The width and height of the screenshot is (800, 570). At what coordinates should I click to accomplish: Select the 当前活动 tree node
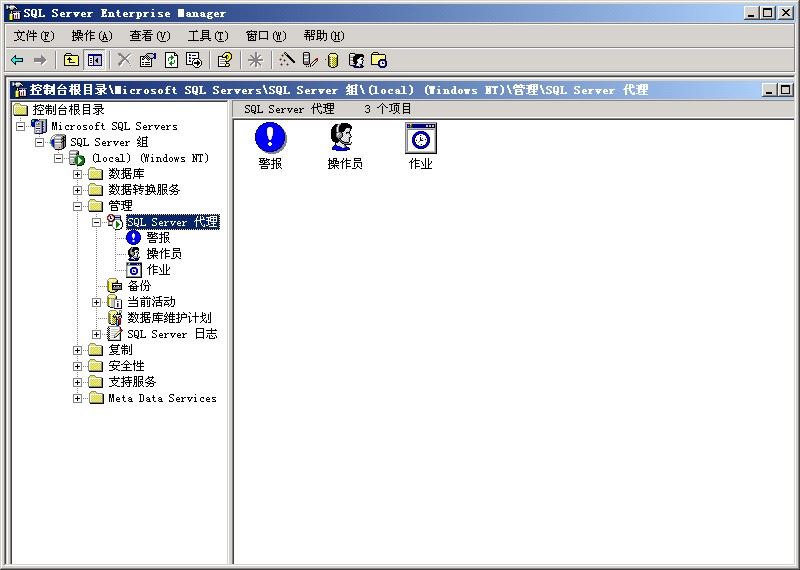pos(151,302)
